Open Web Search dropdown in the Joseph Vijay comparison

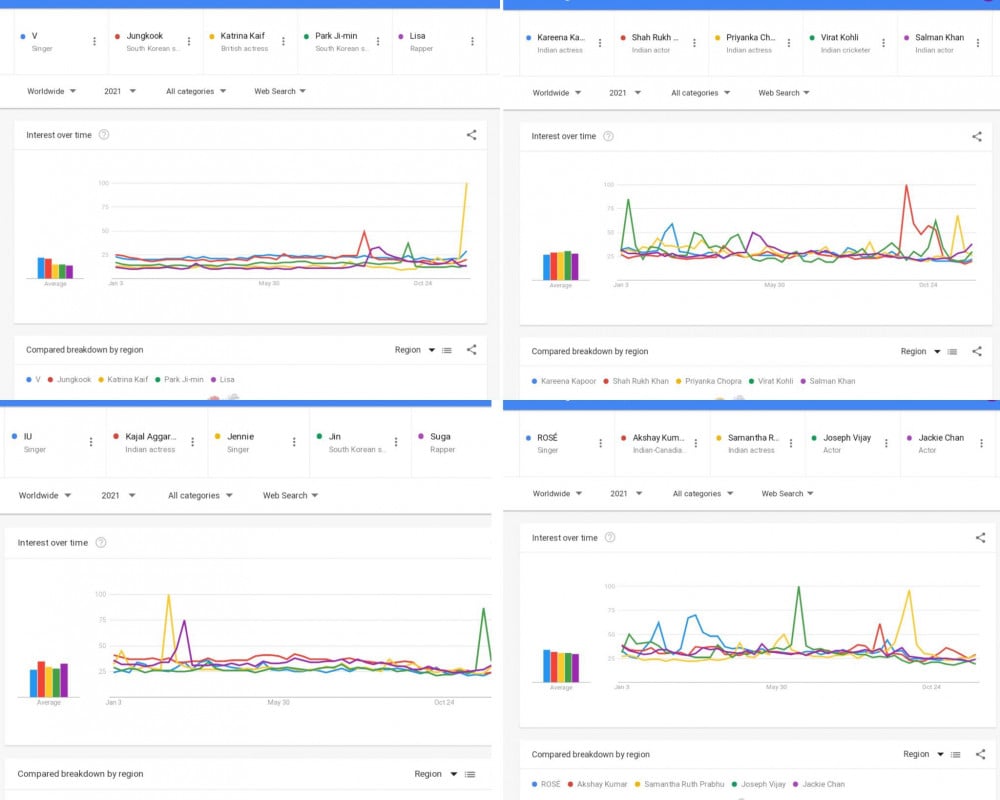pos(787,493)
